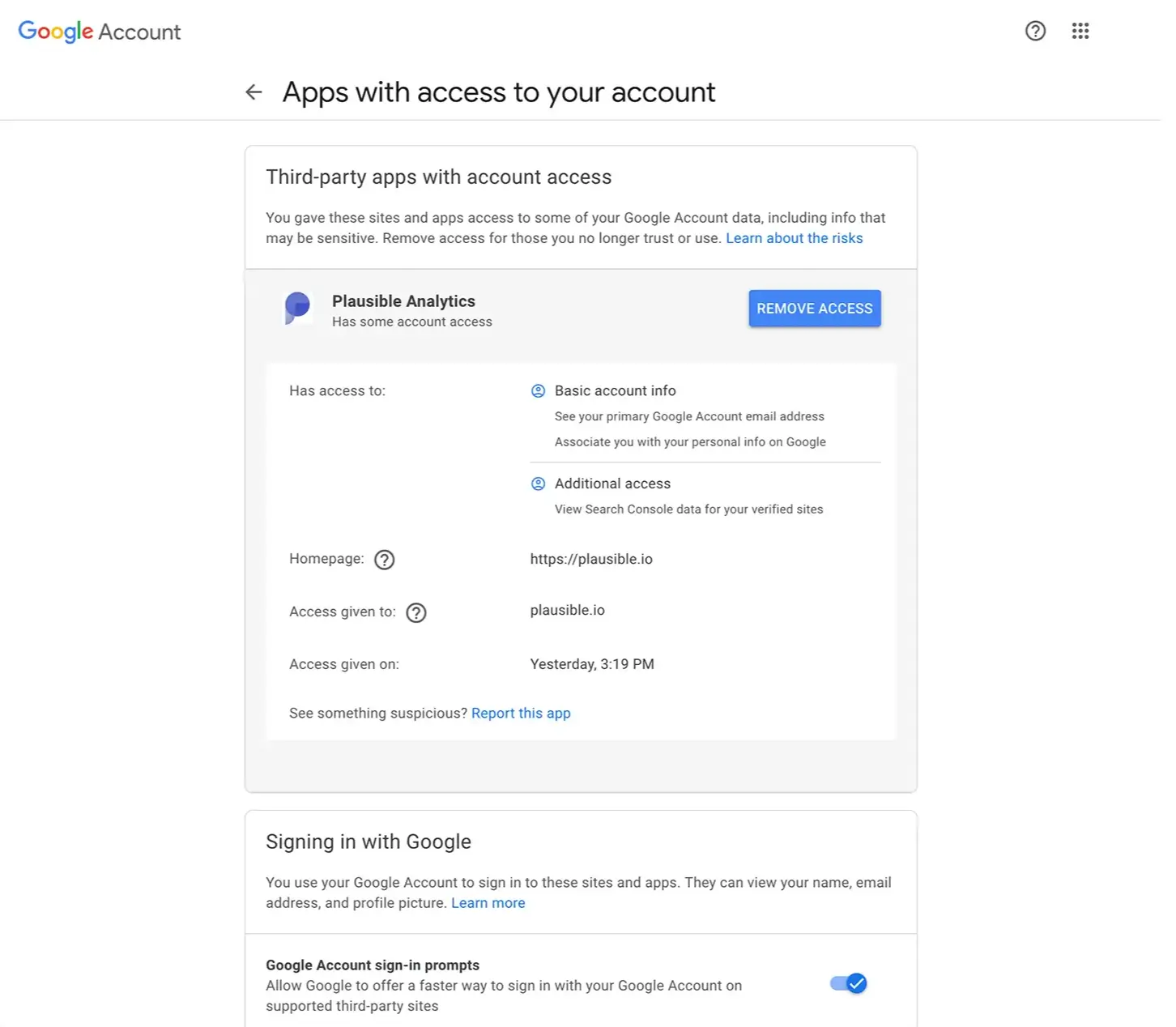
Task: Toggle the blue sign-in prompts switch off
Action: click(847, 983)
